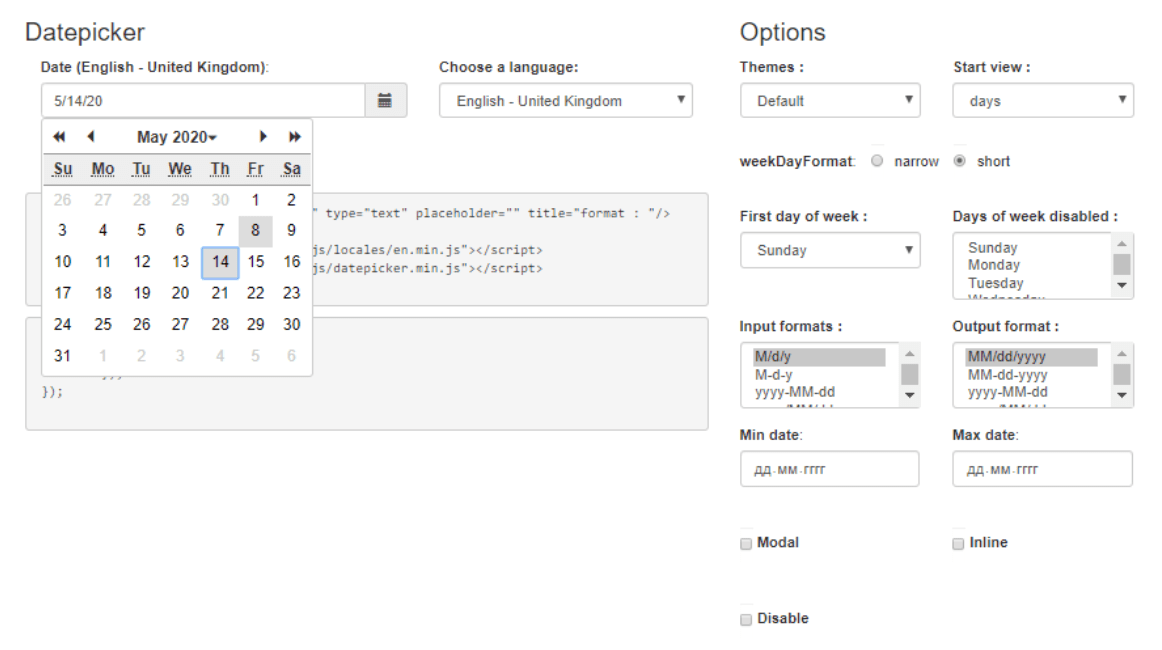Screen dimensions: 1162x650
Task: Enable the Inline checkbox
Action: point(957,542)
